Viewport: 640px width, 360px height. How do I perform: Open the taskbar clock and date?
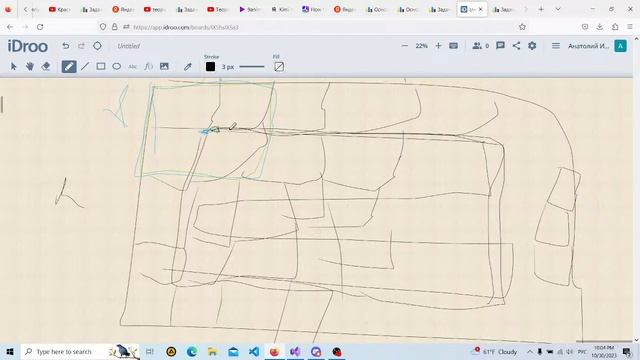(604, 351)
